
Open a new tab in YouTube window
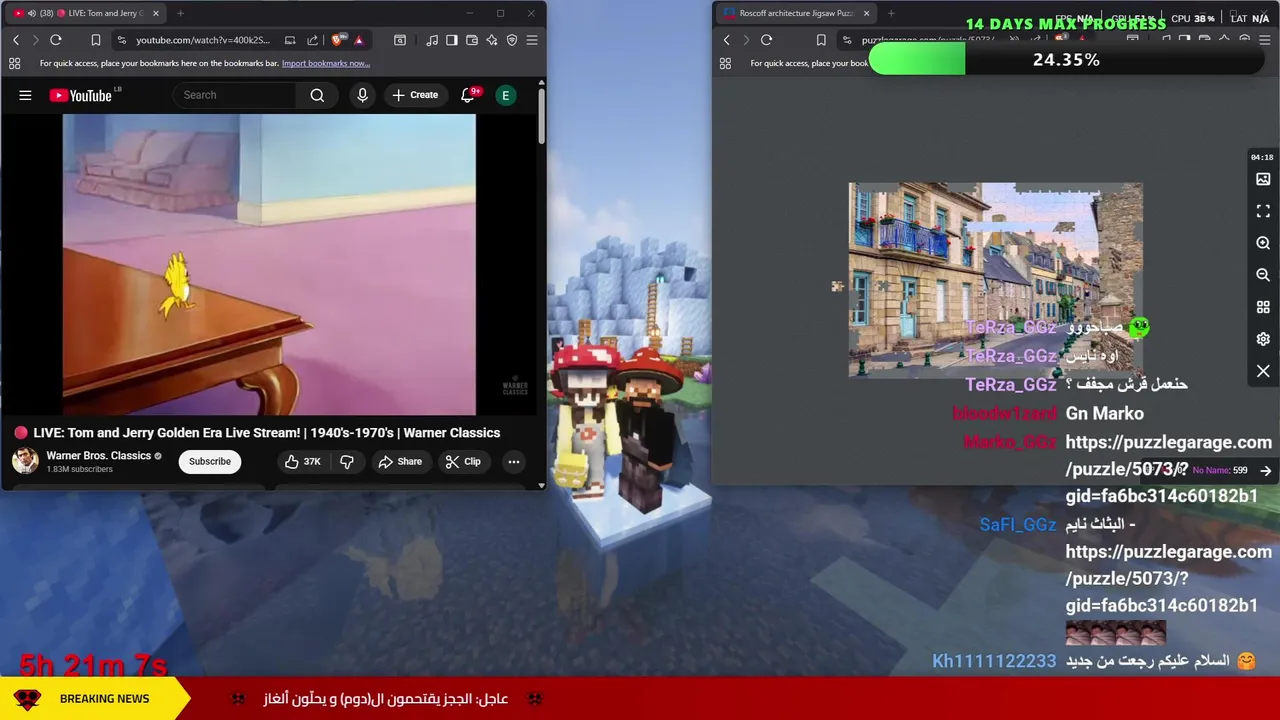(180, 13)
